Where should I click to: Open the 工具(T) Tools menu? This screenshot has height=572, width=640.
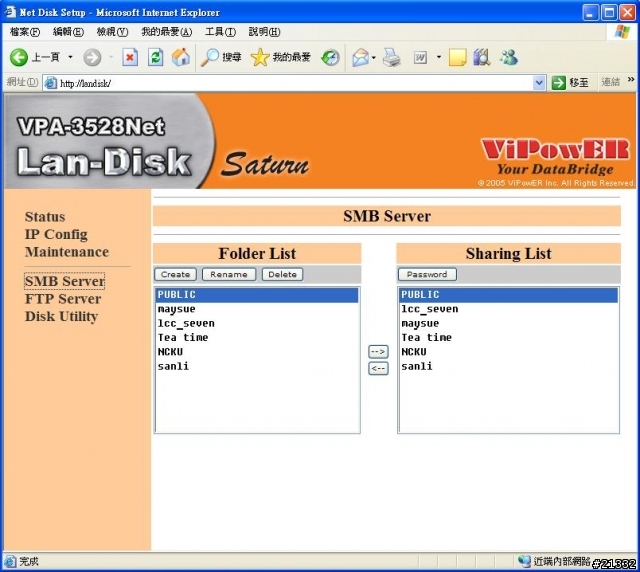click(220, 32)
